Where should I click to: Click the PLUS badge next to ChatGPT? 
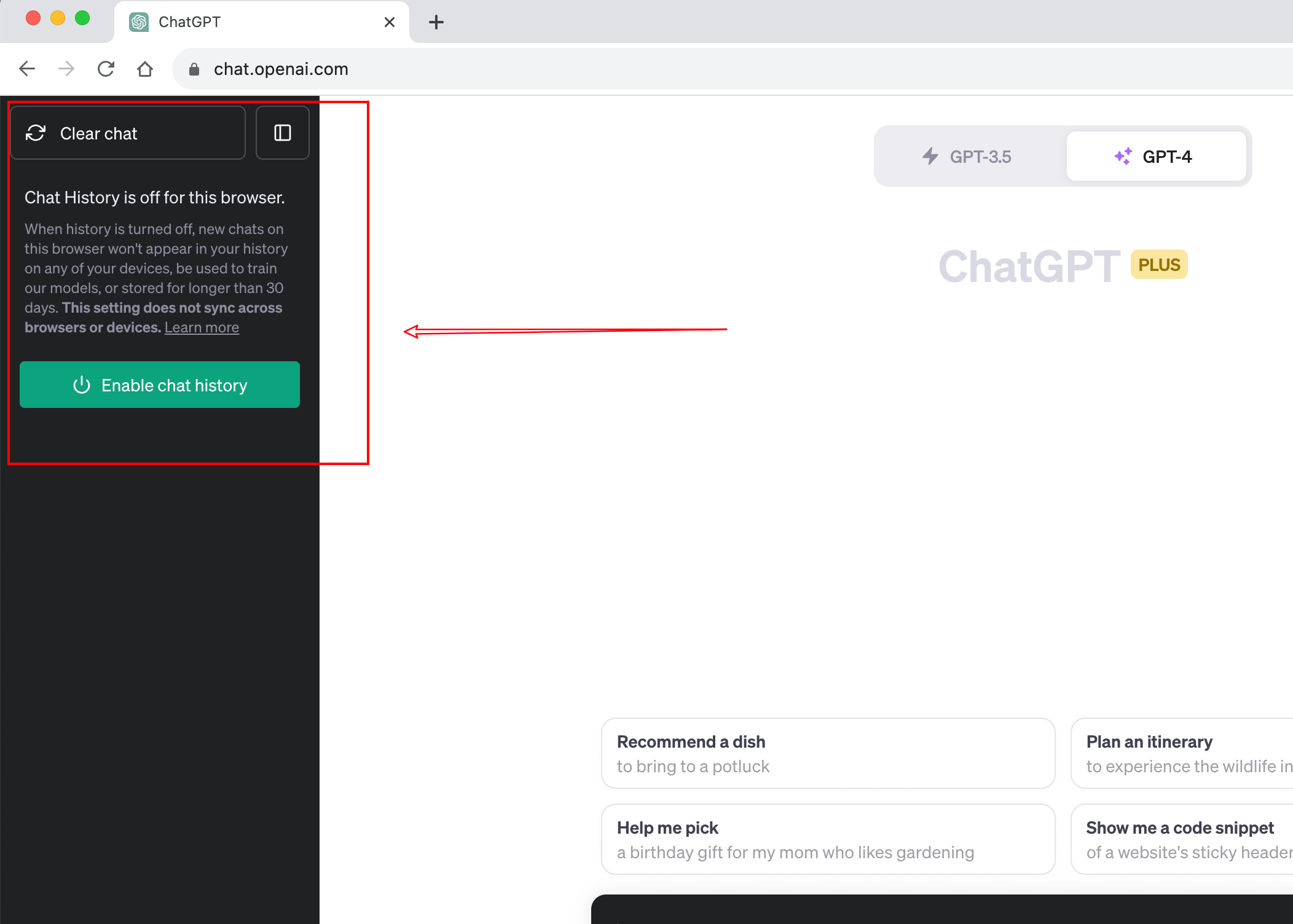click(1159, 265)
